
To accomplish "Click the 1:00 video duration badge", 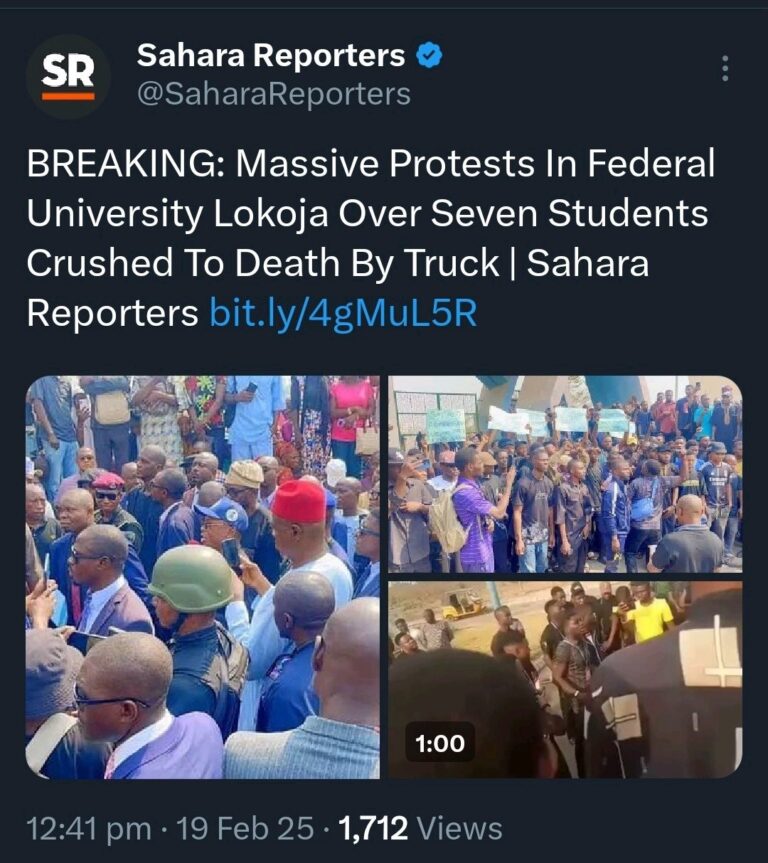I will click(x=440, y=743).
